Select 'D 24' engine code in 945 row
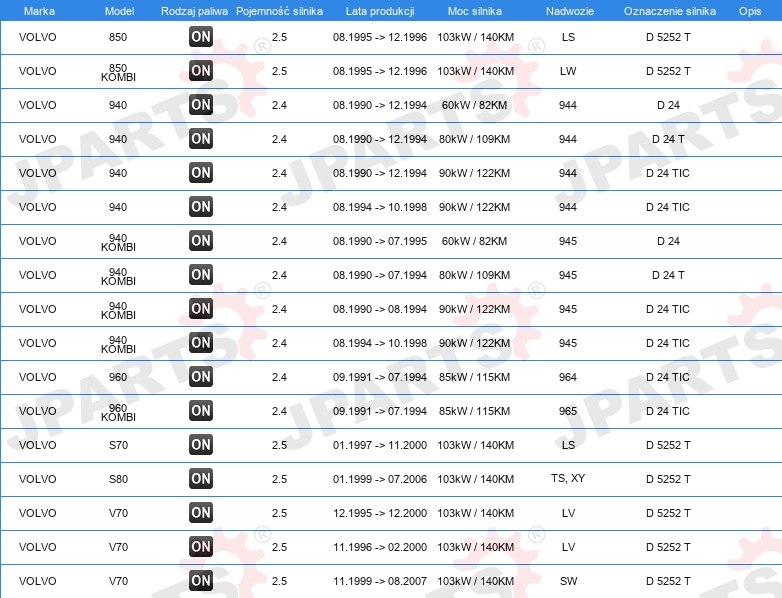 point(668,241)
